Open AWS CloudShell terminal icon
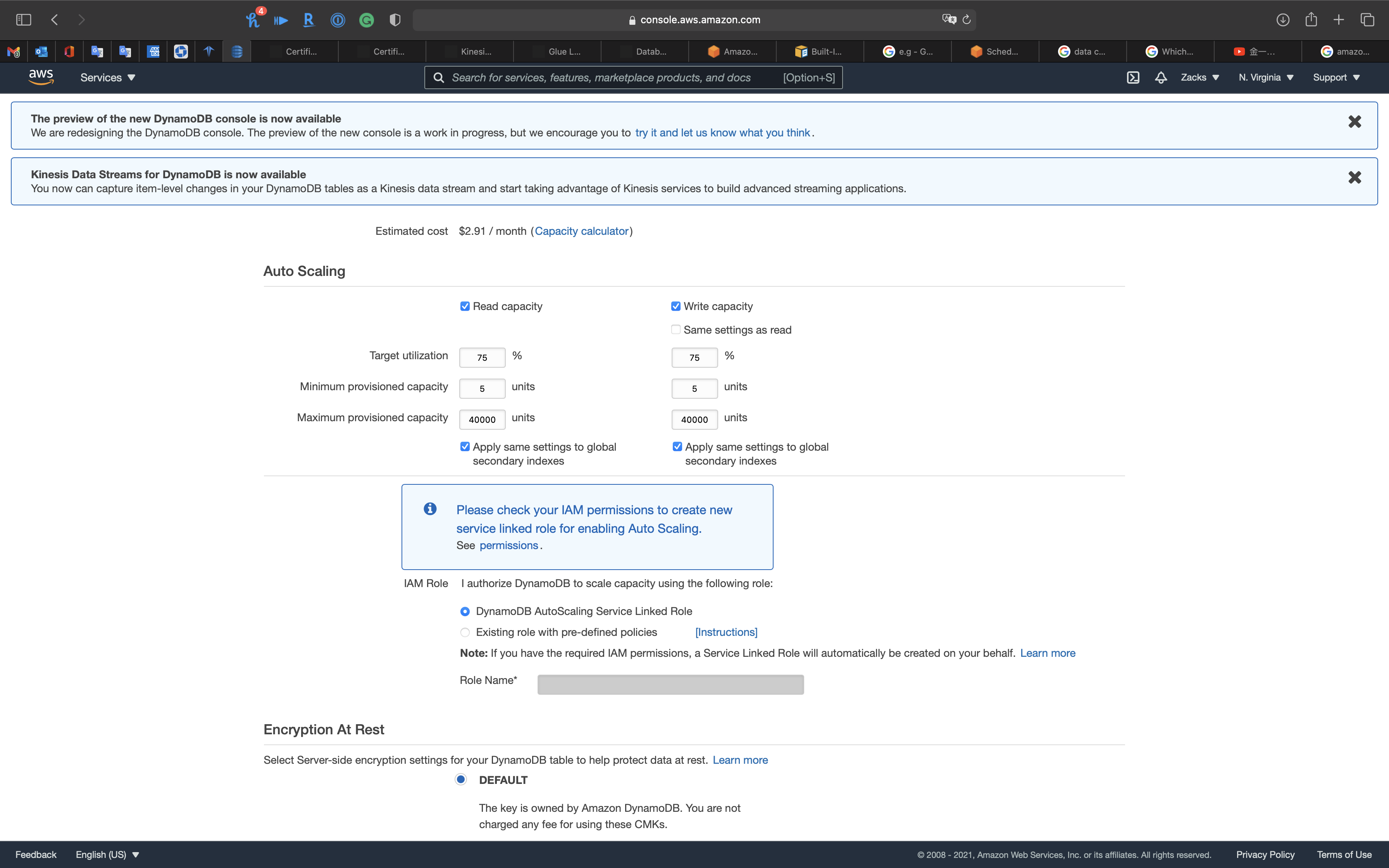 click(x=1132, y=77)
